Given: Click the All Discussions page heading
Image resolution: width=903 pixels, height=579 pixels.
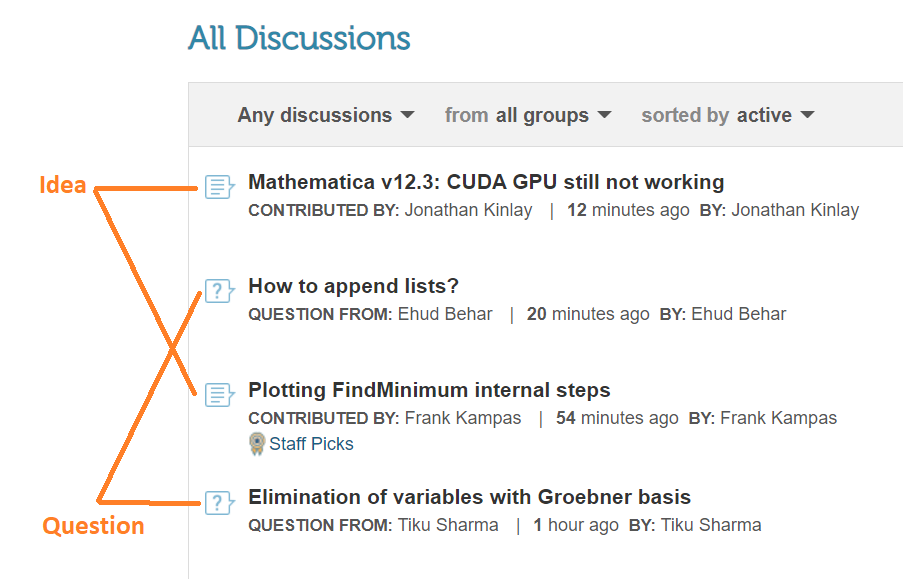Looking at the screenshot, I should click(x=299, y=39).
